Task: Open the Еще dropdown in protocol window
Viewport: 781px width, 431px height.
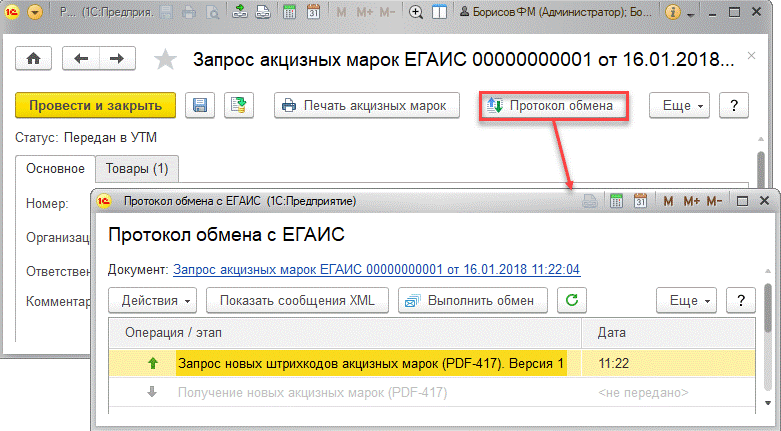Action: pyautogui.click(x=686, y=300)
